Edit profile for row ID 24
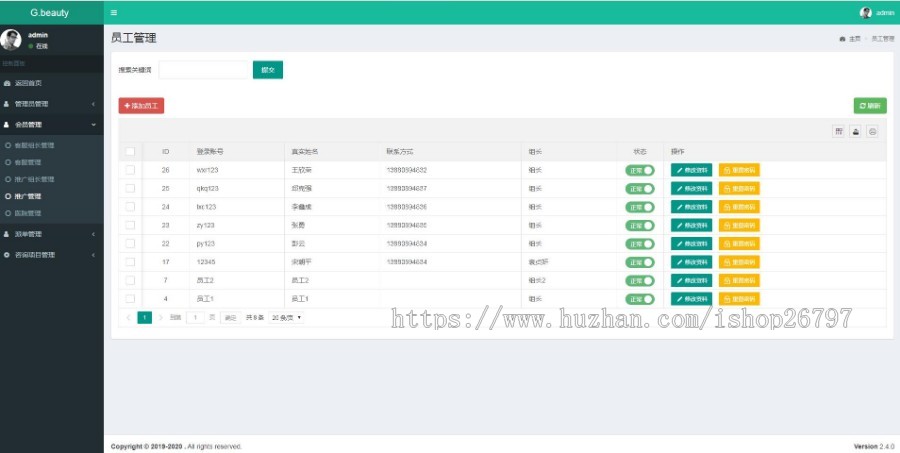The image size is (900, 453). 692,207
